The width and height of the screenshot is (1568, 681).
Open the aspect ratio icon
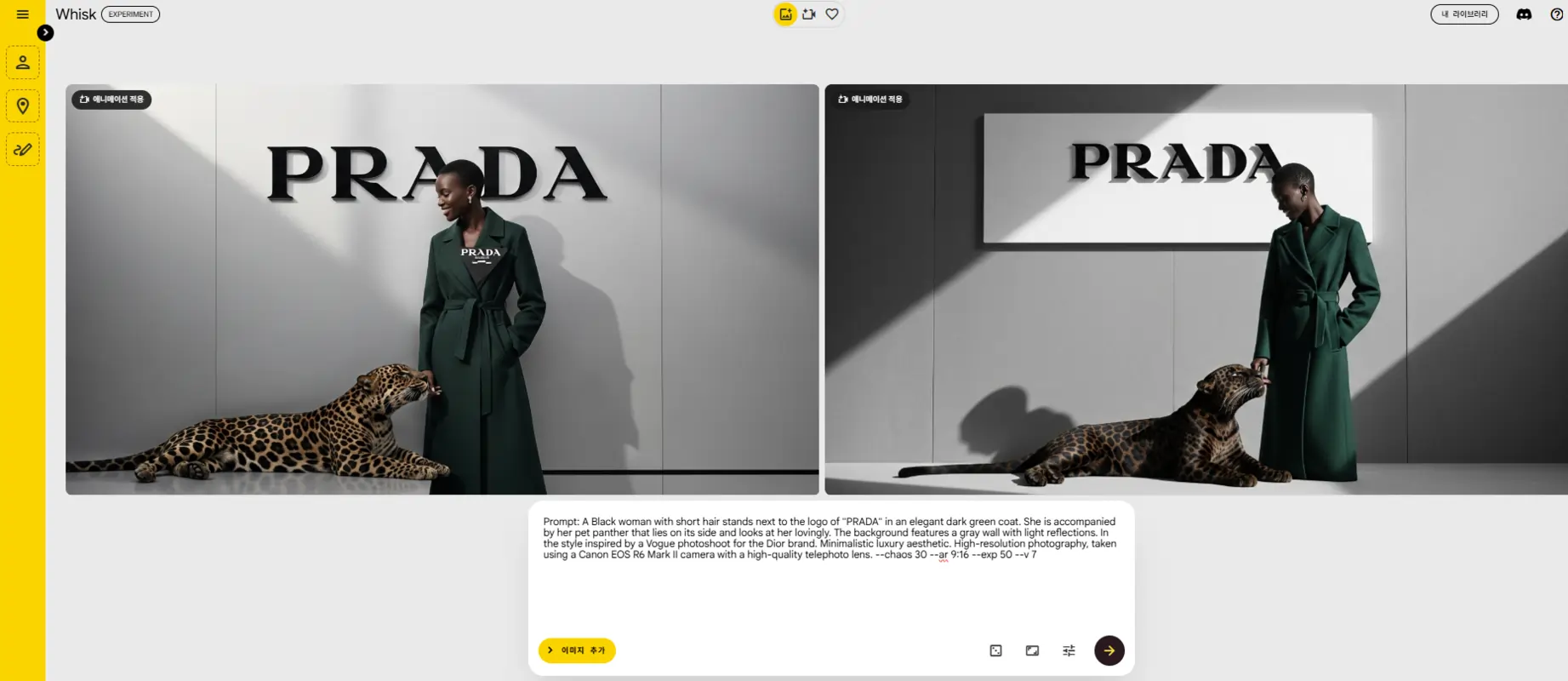point(1032,650)
